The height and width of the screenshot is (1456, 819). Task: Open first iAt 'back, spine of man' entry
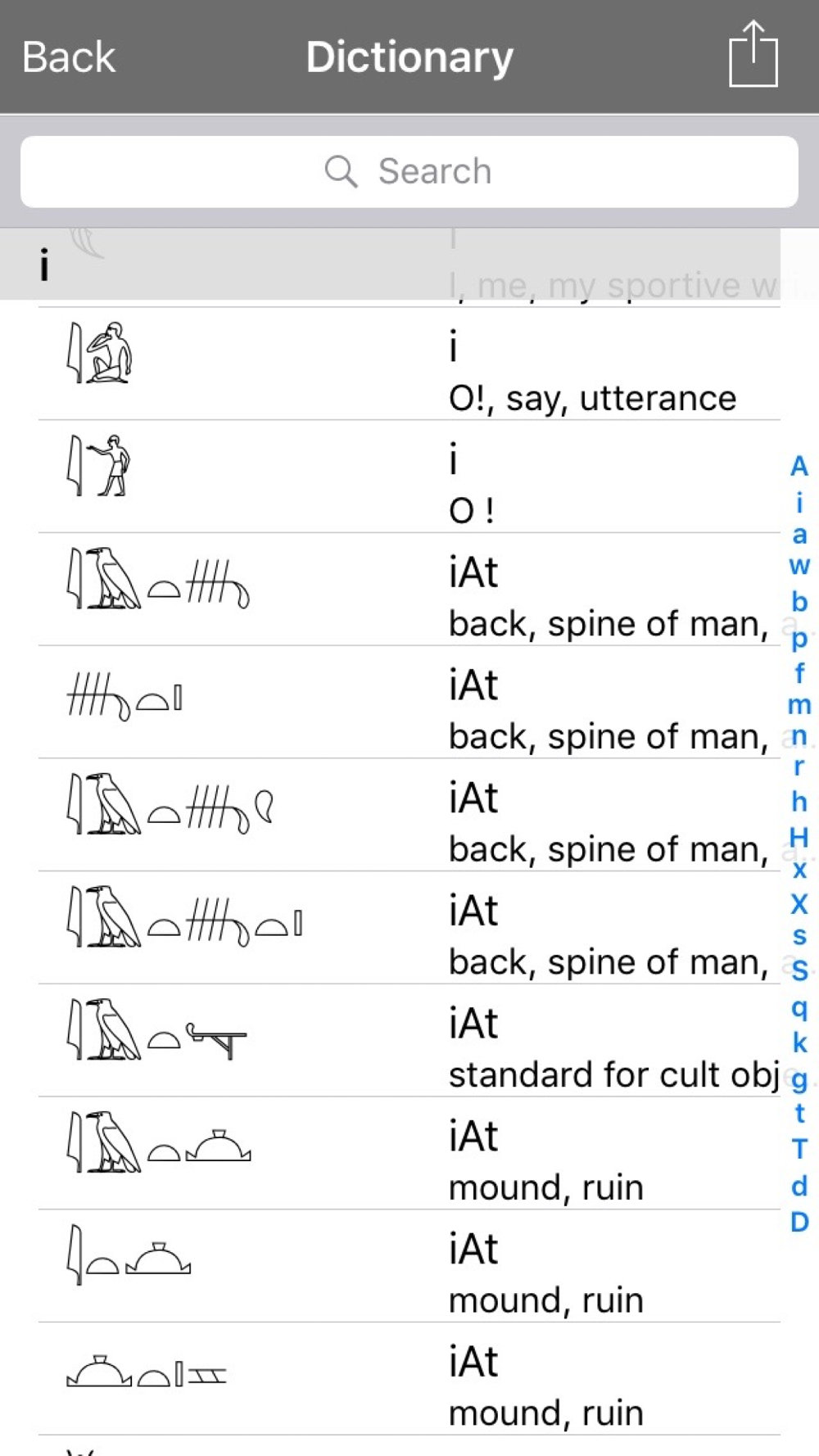[409, 590]
